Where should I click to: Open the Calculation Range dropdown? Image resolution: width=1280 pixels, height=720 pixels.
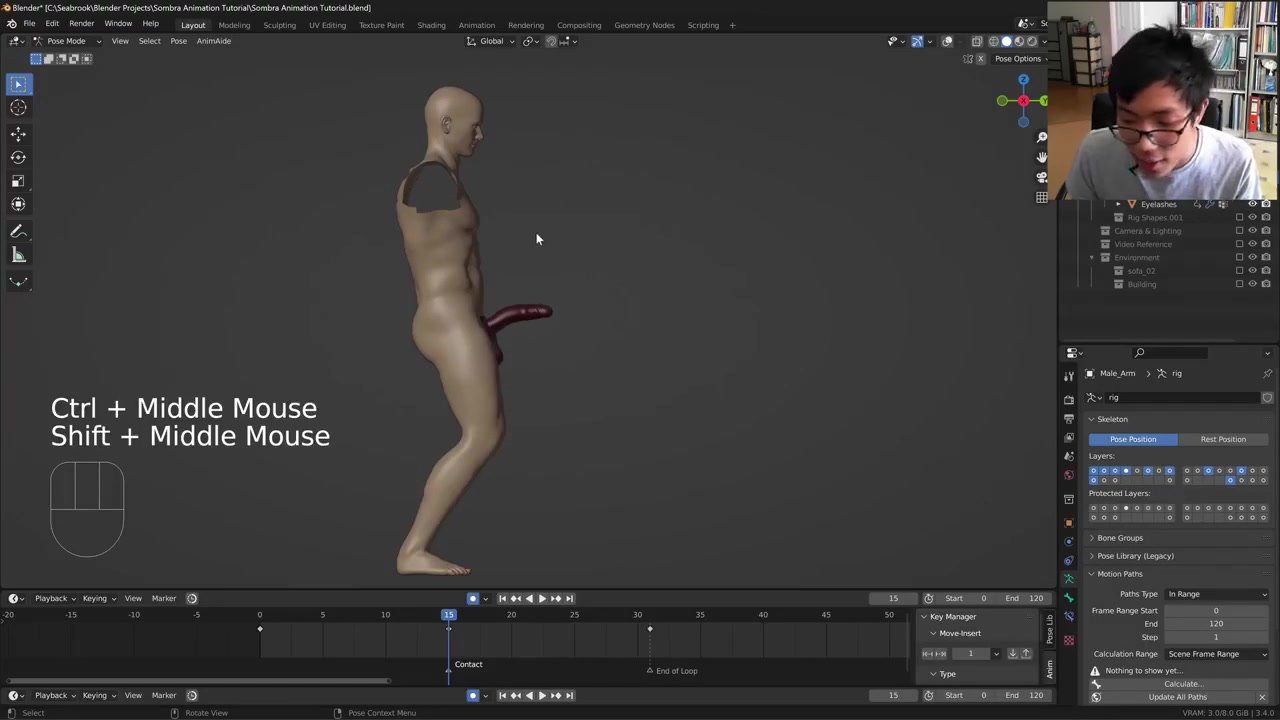pyautogui.click(x=1216, y=654)
